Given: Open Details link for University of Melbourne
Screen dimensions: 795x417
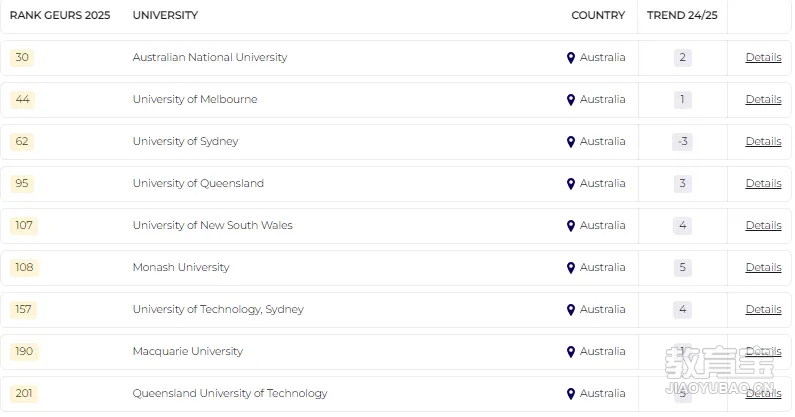Looking at the screenshot, I should [x=763, y=99].
